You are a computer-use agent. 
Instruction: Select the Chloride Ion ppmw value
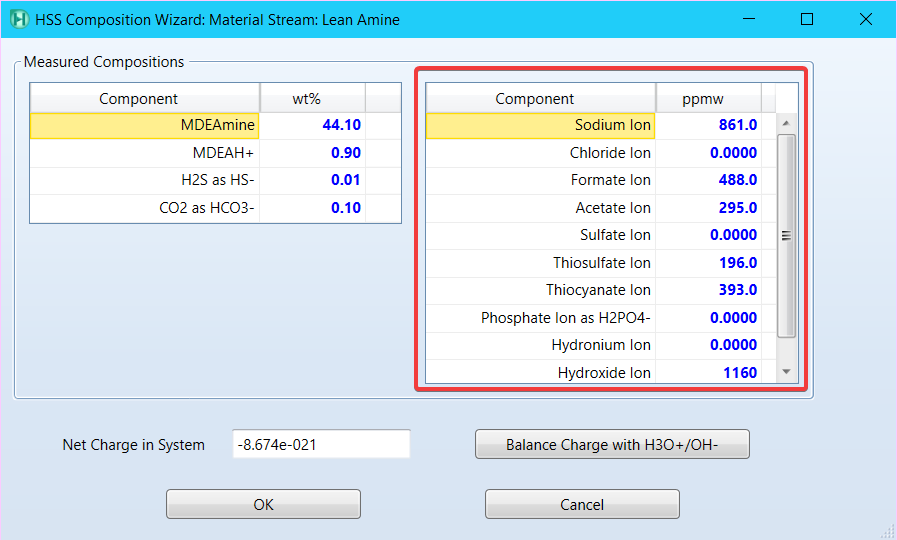pos(708,153)
